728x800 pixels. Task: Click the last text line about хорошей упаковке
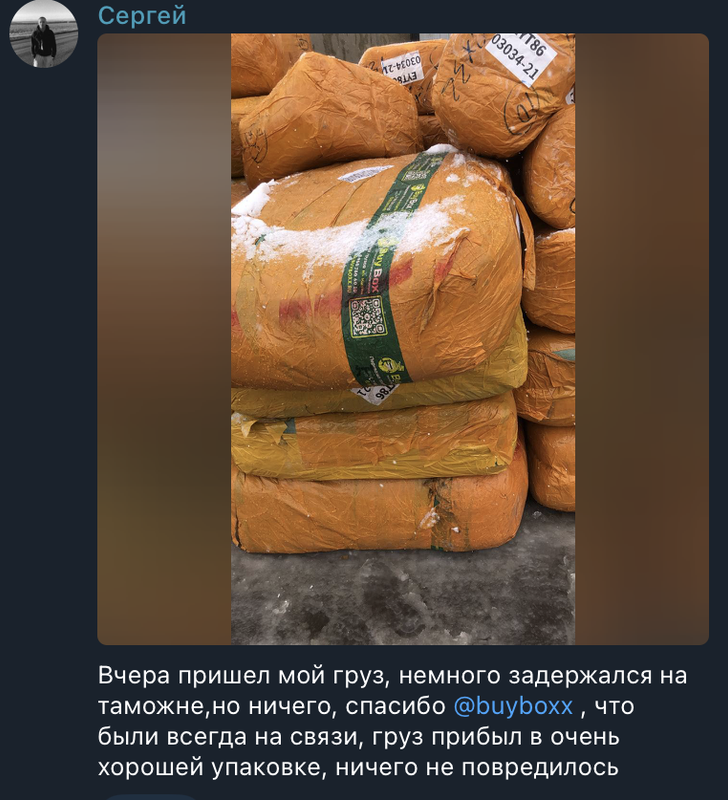[358, 767]
